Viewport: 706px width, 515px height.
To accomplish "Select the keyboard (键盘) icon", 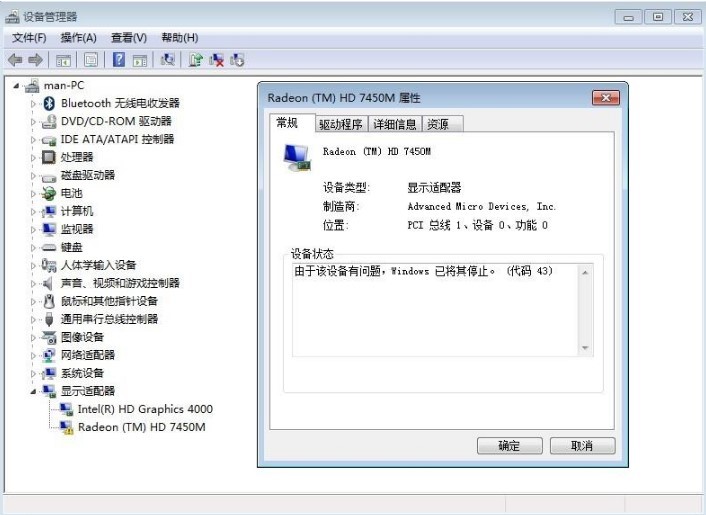I will coord(49,247).
